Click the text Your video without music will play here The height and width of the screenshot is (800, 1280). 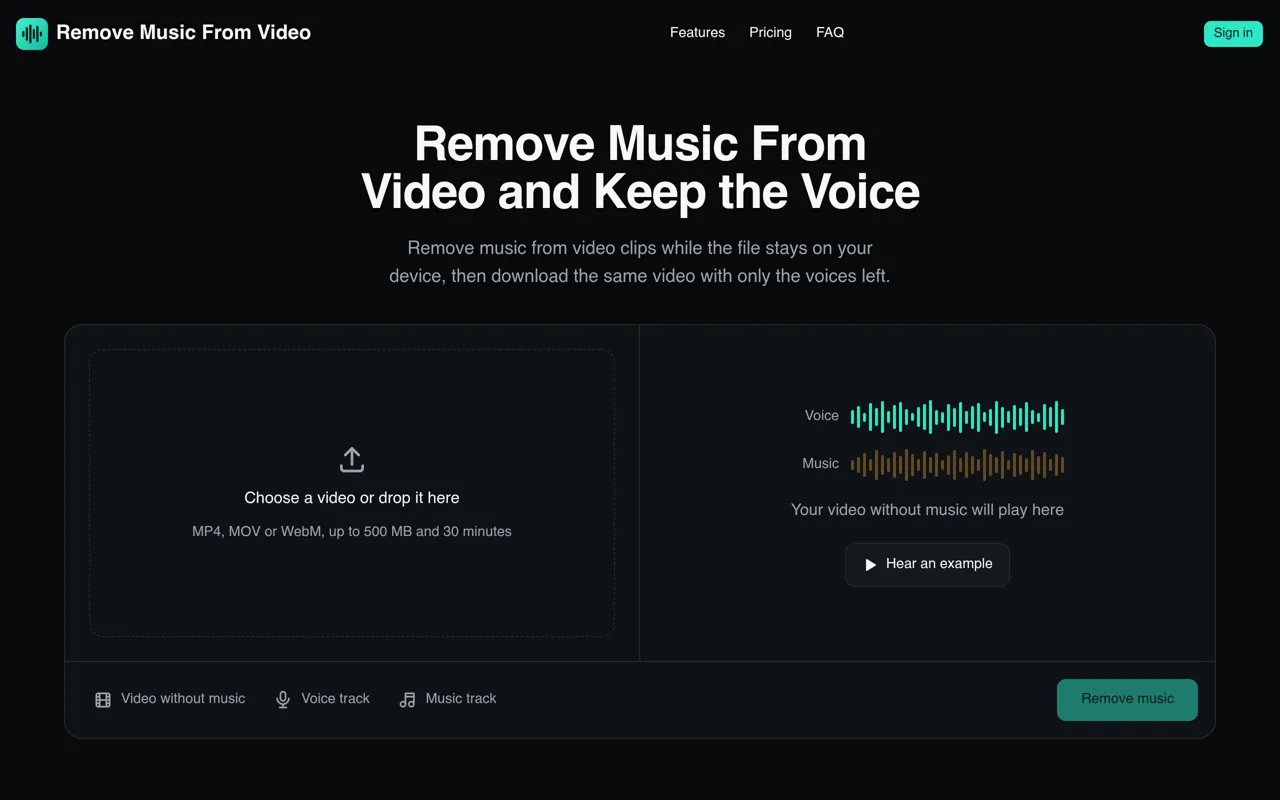pyautogui.click(x=927, y=510)
